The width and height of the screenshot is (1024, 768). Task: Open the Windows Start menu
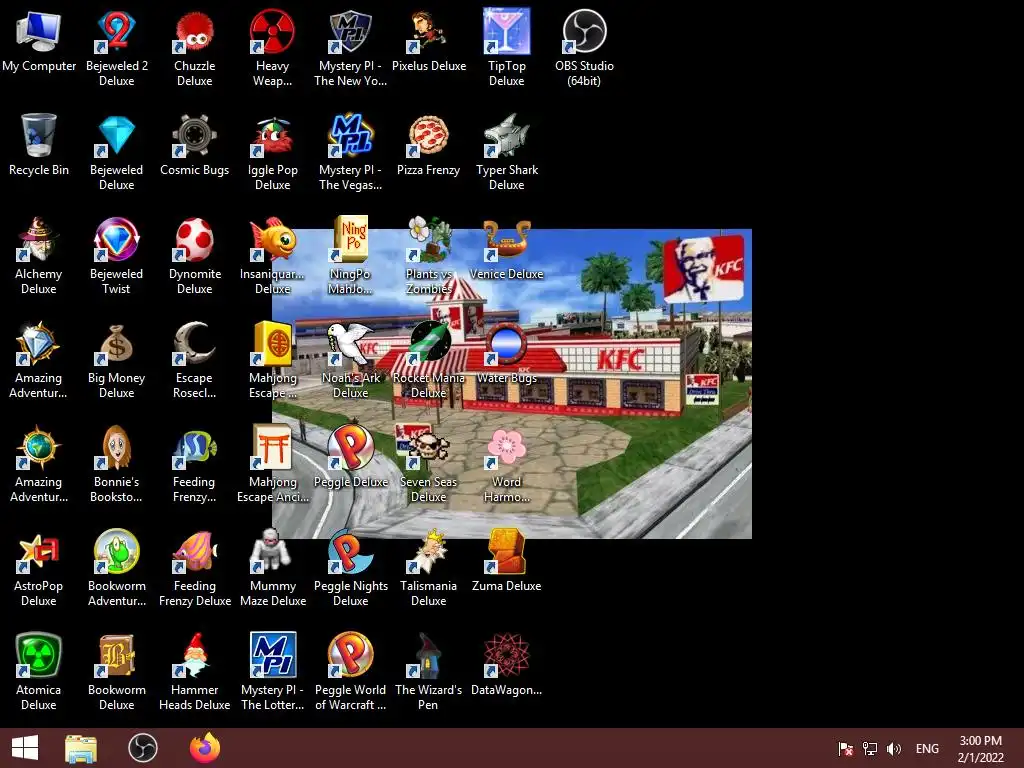pos(25,748)
